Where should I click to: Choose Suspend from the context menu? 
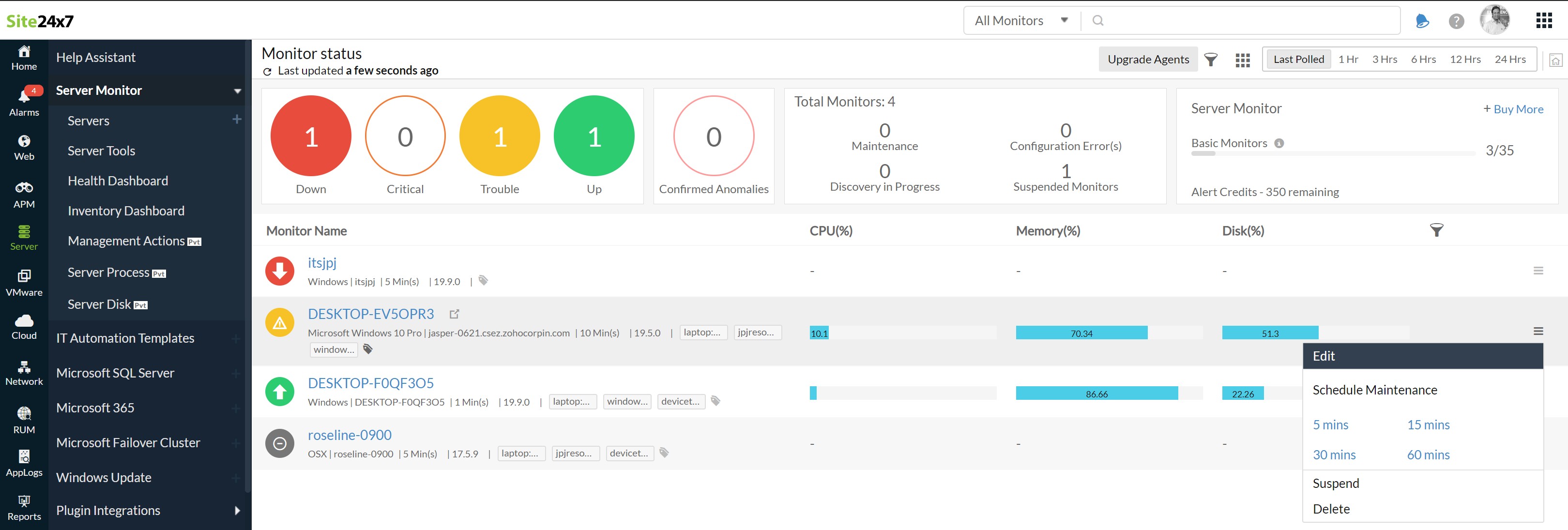pos(1336,483)
